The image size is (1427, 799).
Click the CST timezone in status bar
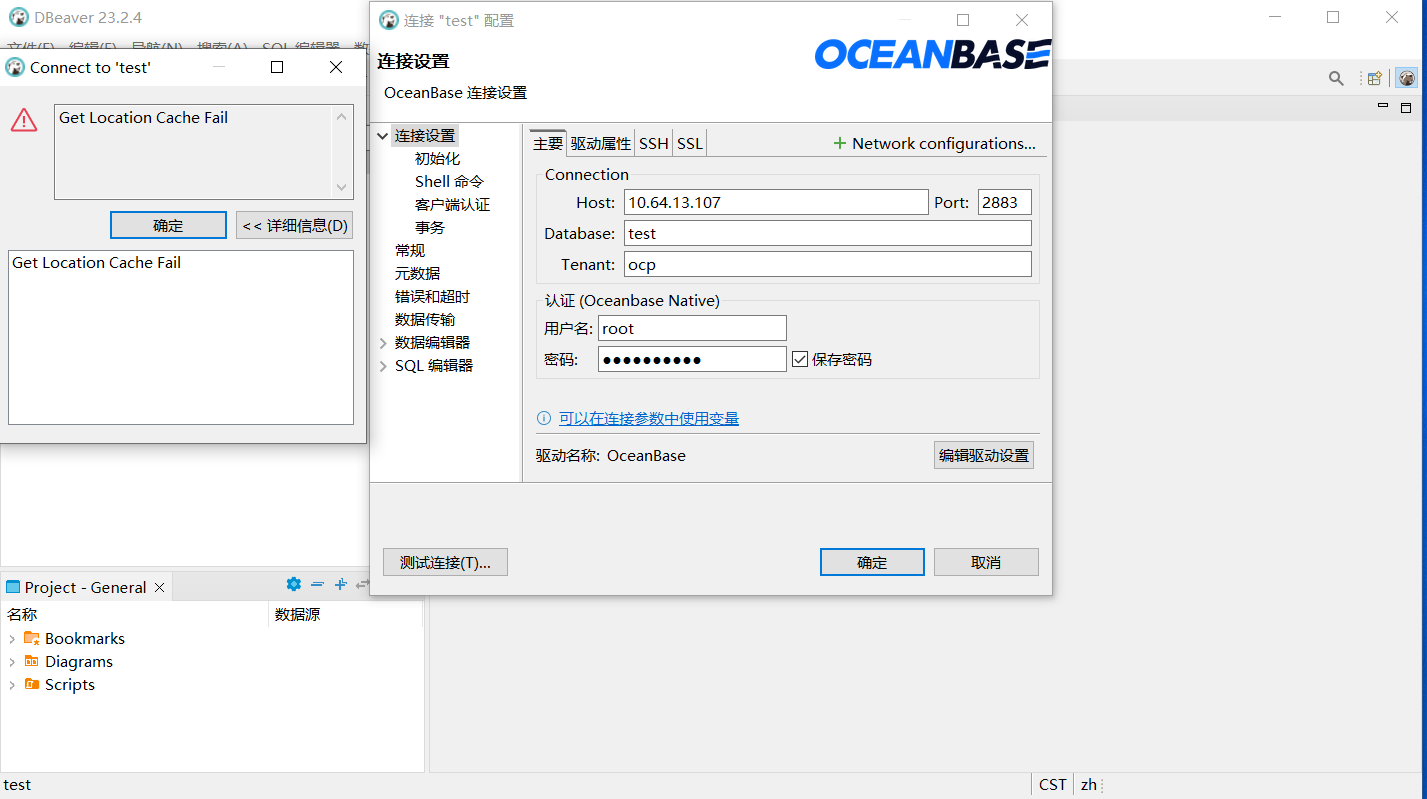pos(1052,784)
